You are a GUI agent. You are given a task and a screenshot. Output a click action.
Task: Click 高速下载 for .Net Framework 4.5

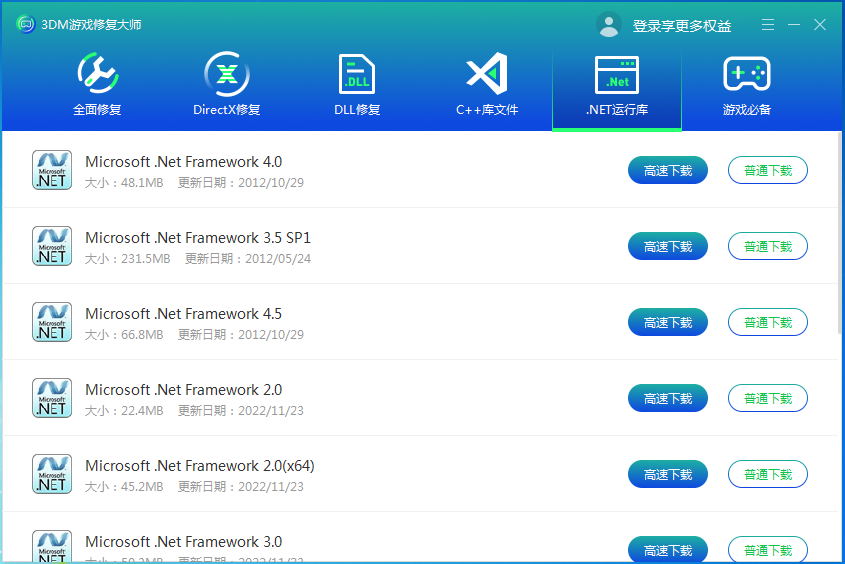click(668, 322)
